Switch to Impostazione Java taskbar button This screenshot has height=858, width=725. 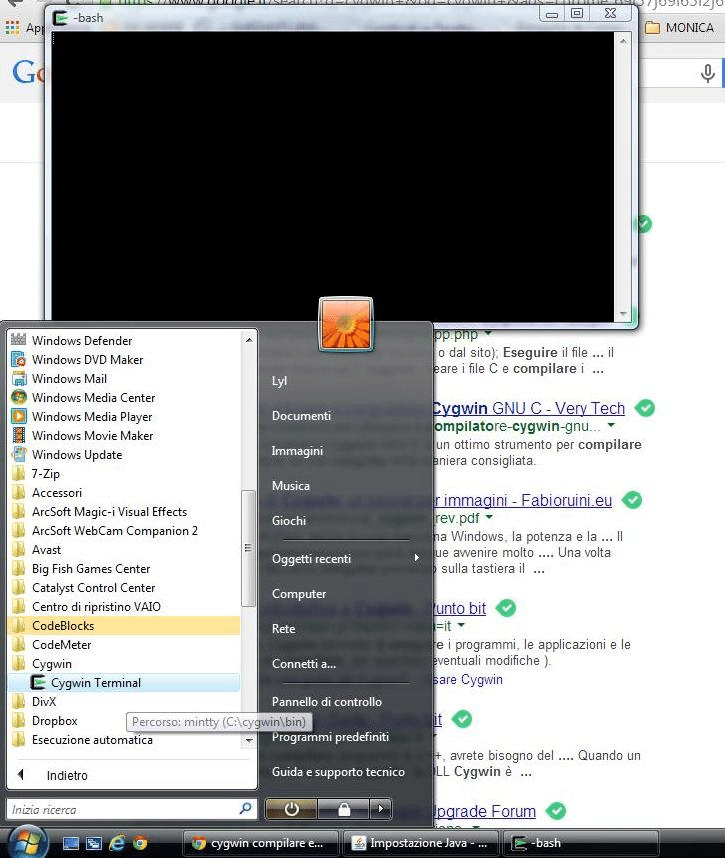[420, 843]
